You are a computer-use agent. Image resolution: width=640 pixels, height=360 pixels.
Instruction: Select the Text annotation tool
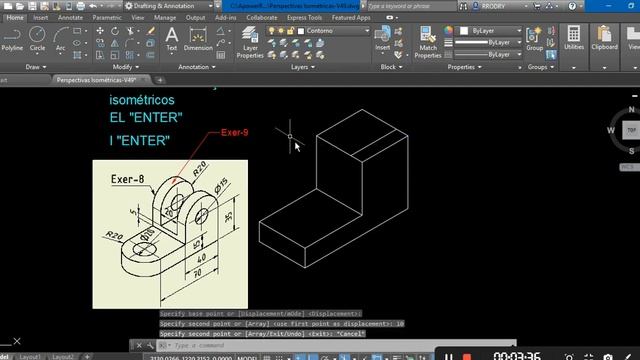(171, 39)
